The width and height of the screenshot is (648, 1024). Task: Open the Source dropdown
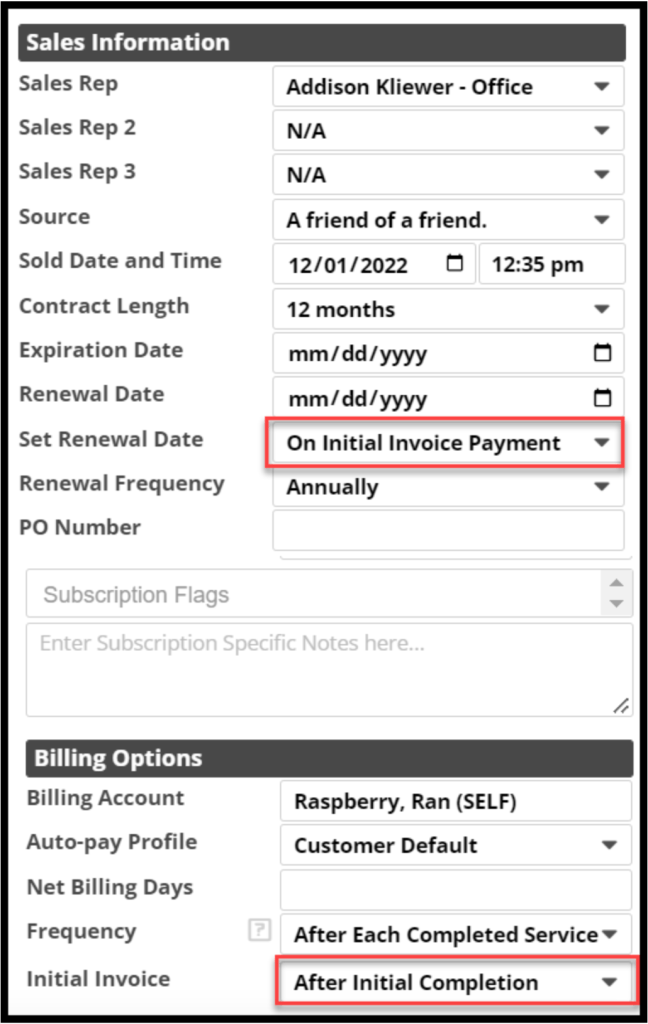(448, 220)
